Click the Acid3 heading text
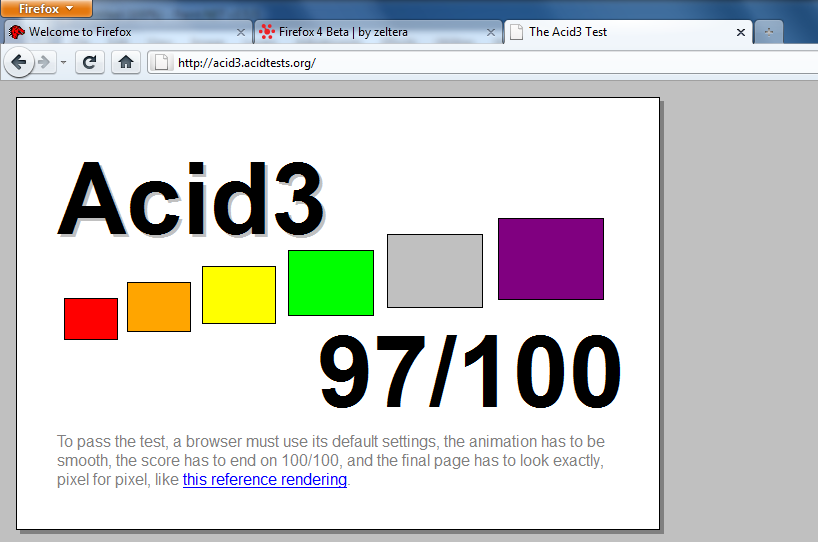818x542 pixels. click(x=191, y=199)
